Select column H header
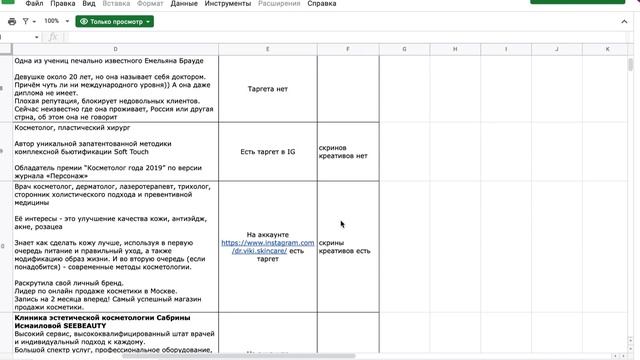 [455, 49]
